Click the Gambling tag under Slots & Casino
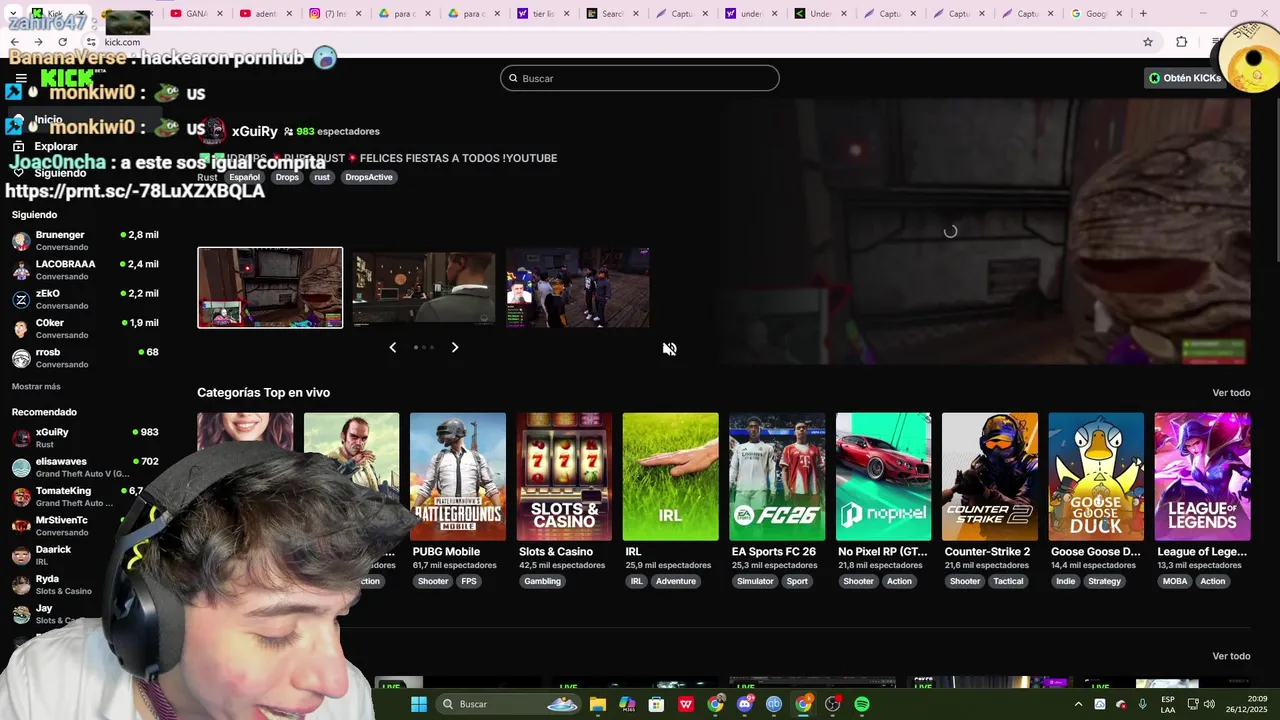Screen dimensions: 1280x720 coord(543,581)
